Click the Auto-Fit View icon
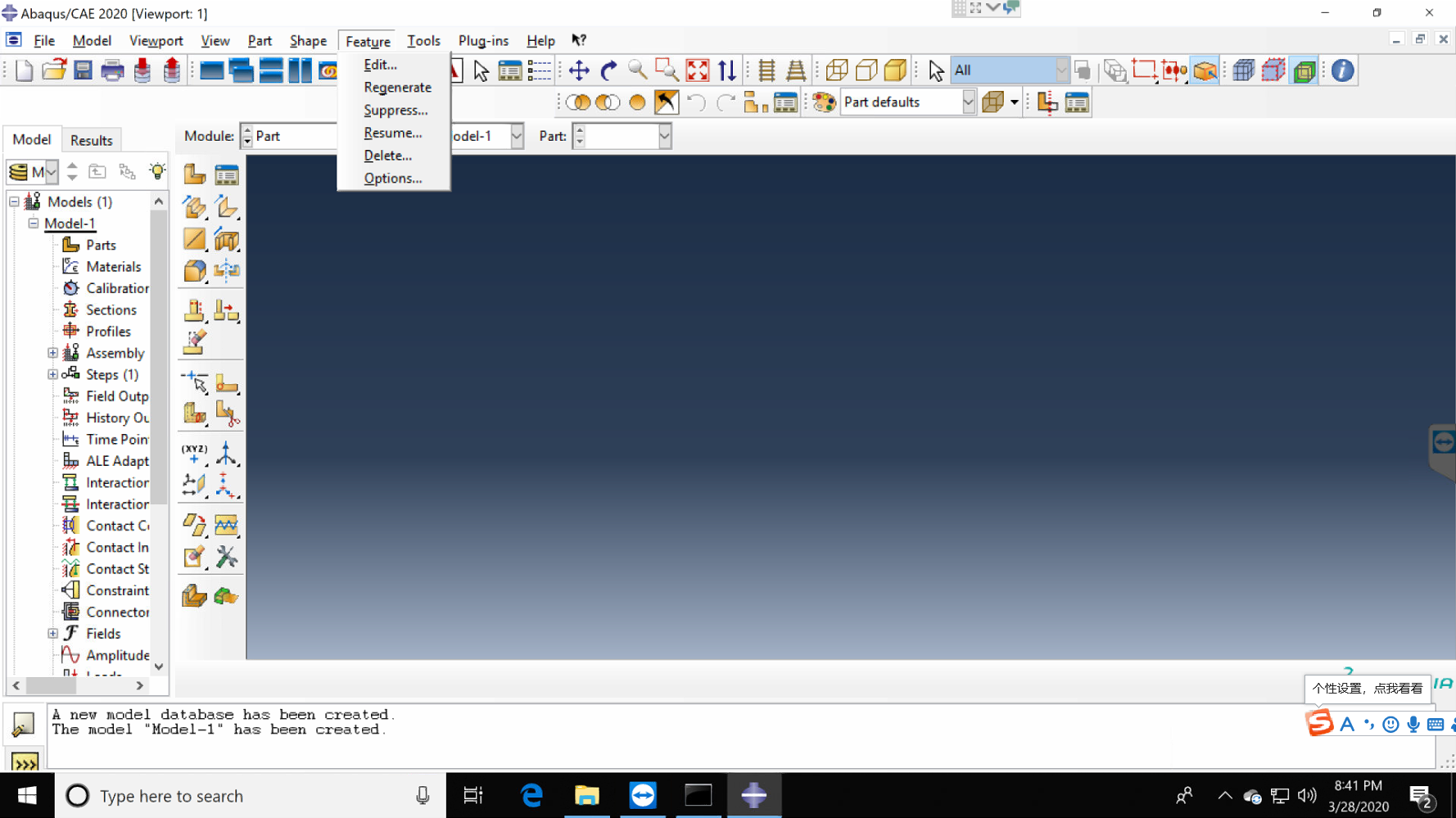Image resolution: width=1456 pixels, height=818 pixels. 697,70
